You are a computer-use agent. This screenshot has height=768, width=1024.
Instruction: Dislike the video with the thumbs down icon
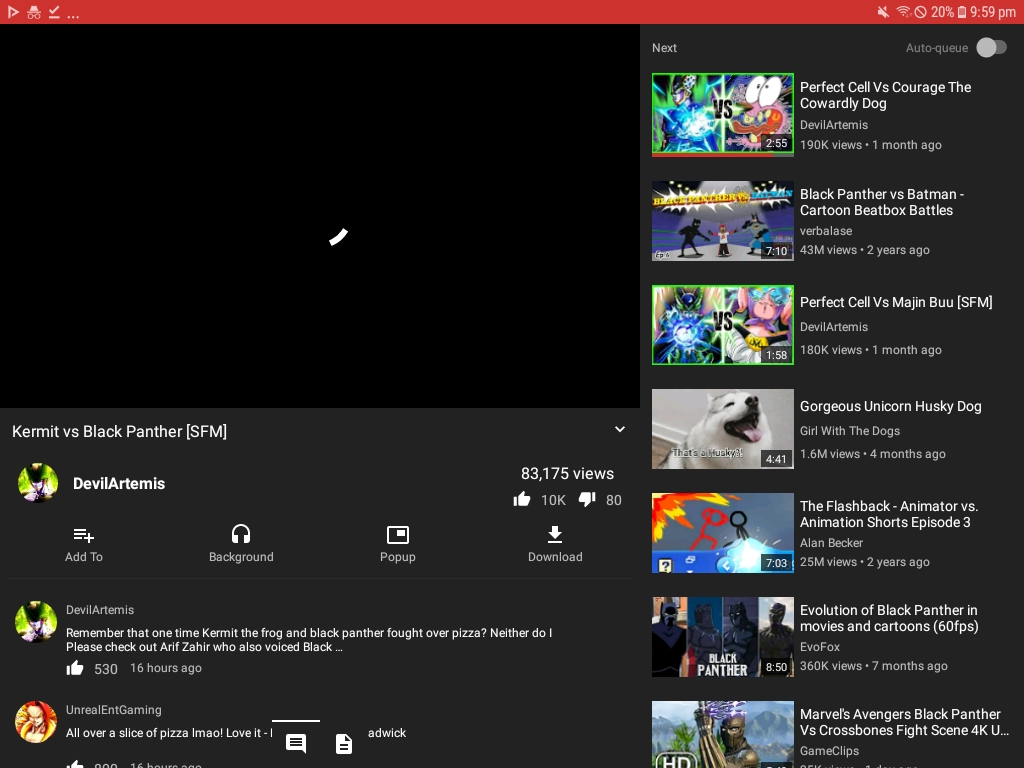[587, 499]
